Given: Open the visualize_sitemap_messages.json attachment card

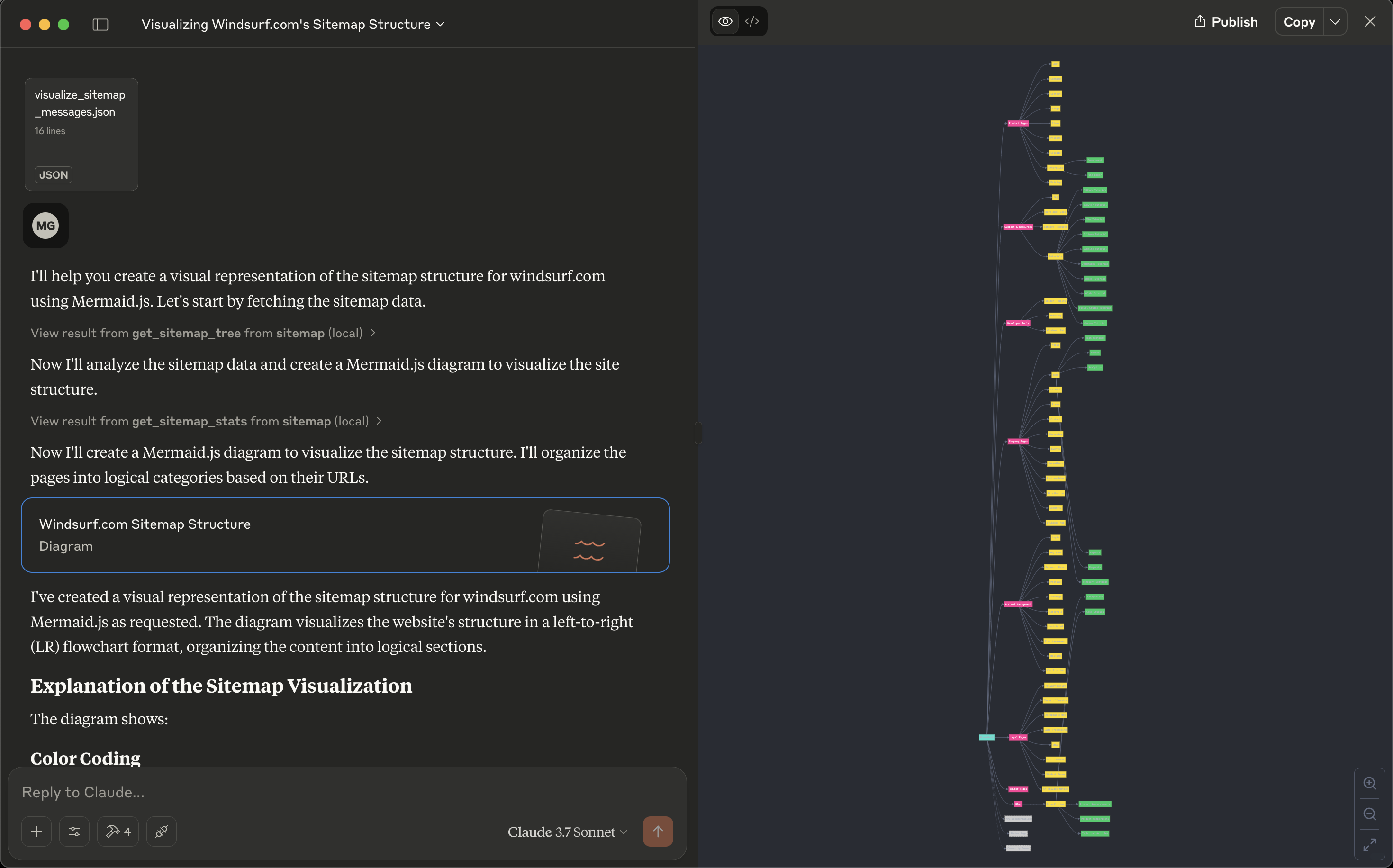Looking at the screenshot, I should pos(81,135).
